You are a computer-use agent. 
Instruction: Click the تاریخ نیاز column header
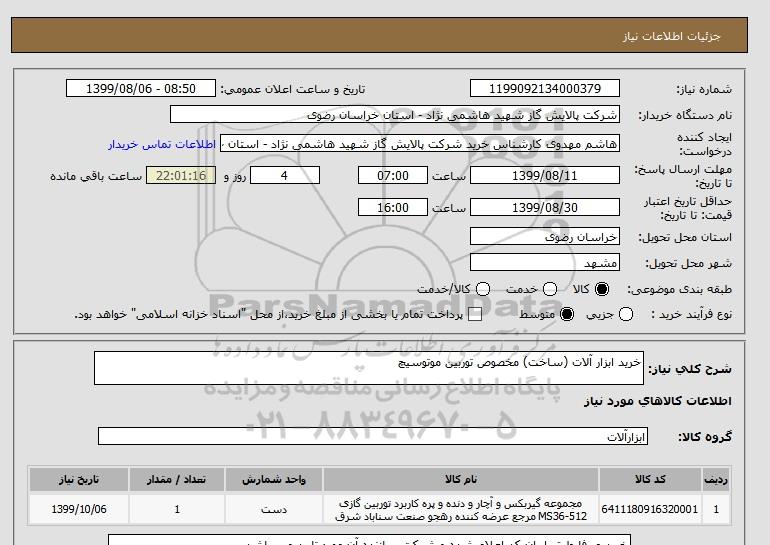coord(79,479)
